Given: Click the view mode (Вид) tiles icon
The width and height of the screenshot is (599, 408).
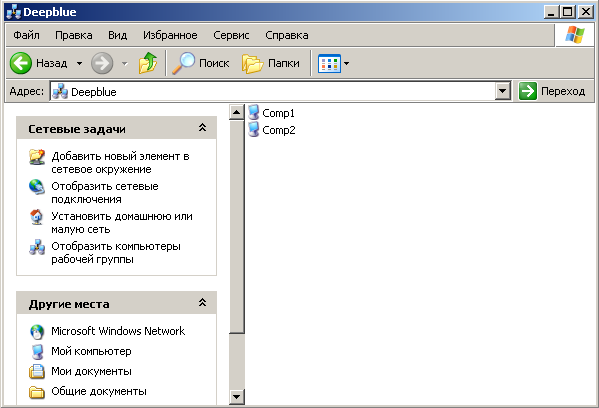Looking at the screenshot, I should coord(329,63).
